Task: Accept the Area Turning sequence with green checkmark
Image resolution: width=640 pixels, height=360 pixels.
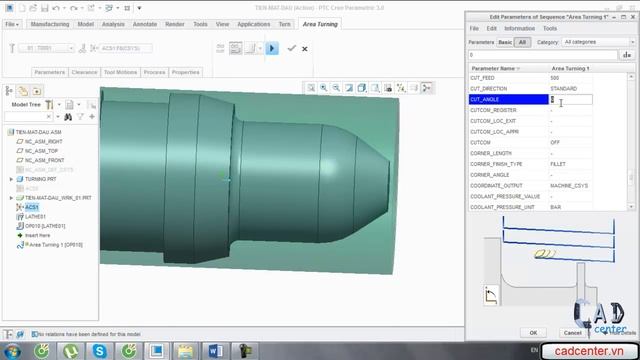Action: (291, 48)
